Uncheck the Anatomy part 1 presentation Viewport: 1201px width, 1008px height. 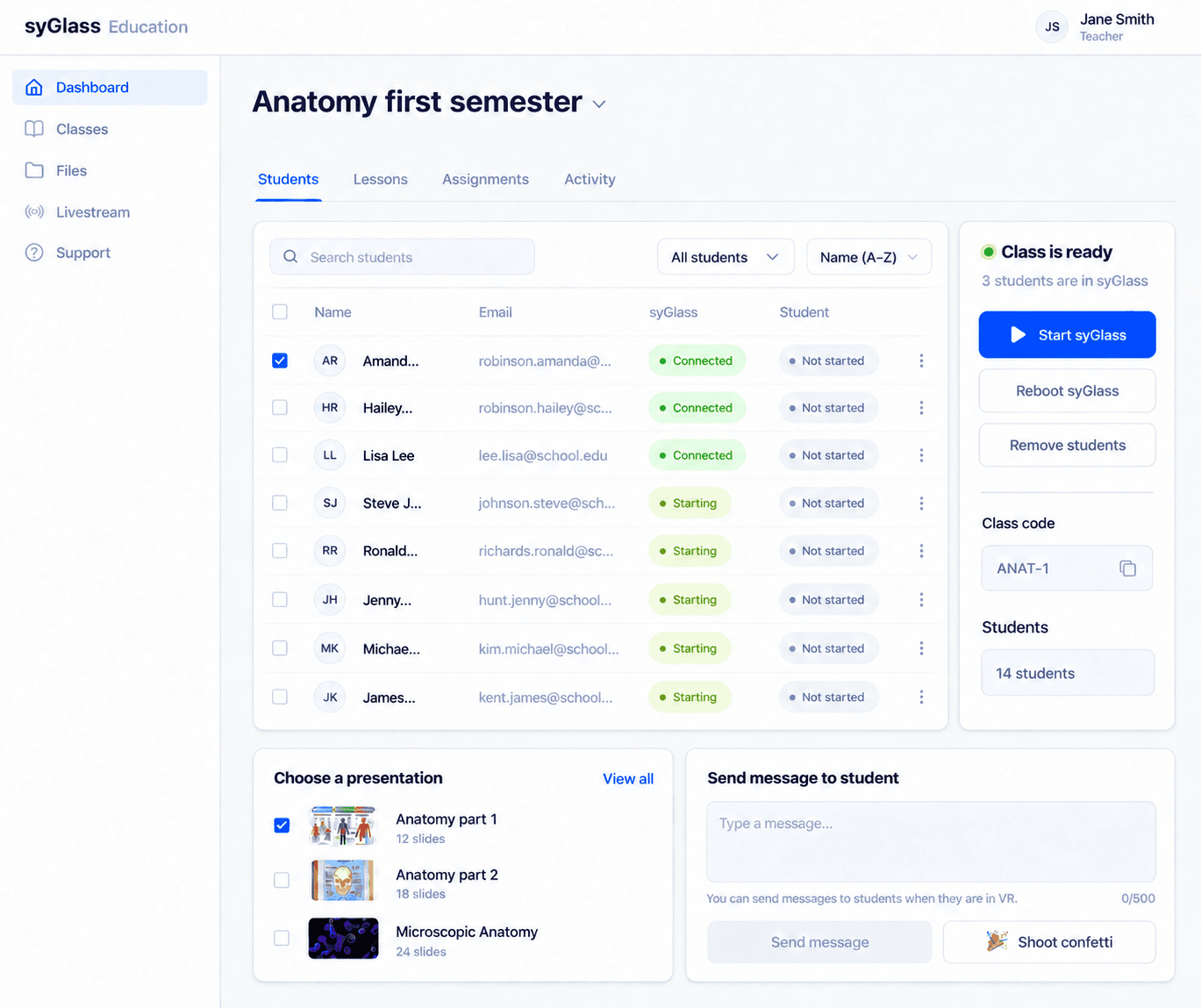click(x=282, y=826)
